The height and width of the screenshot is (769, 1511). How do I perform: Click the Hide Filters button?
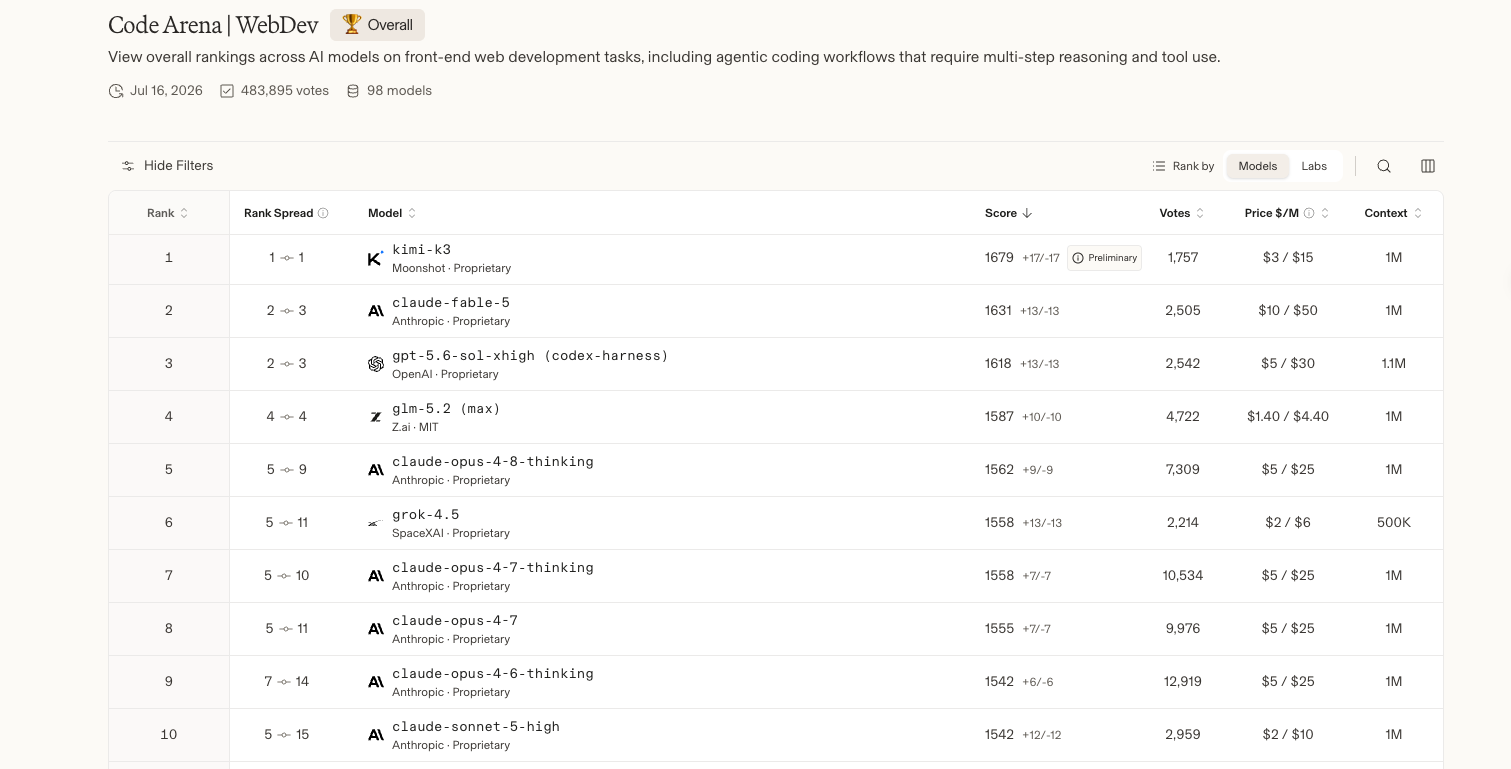tap(167, 166)
